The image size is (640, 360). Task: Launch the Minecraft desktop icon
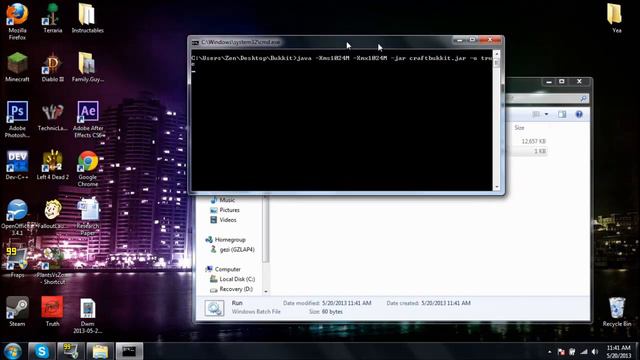17,67
